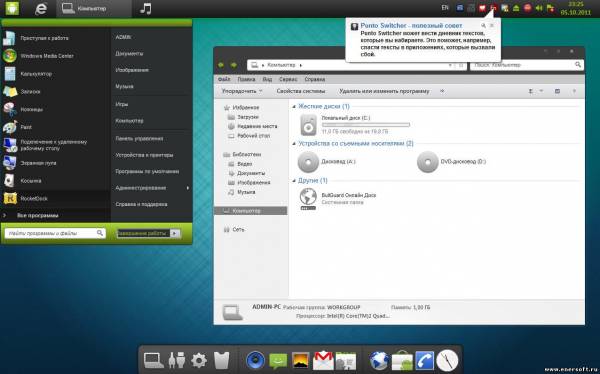The width and height of the screenshot is (600, 374).
Task: Collapse the Другие (1) group
Action: click(x=294, y=181)
